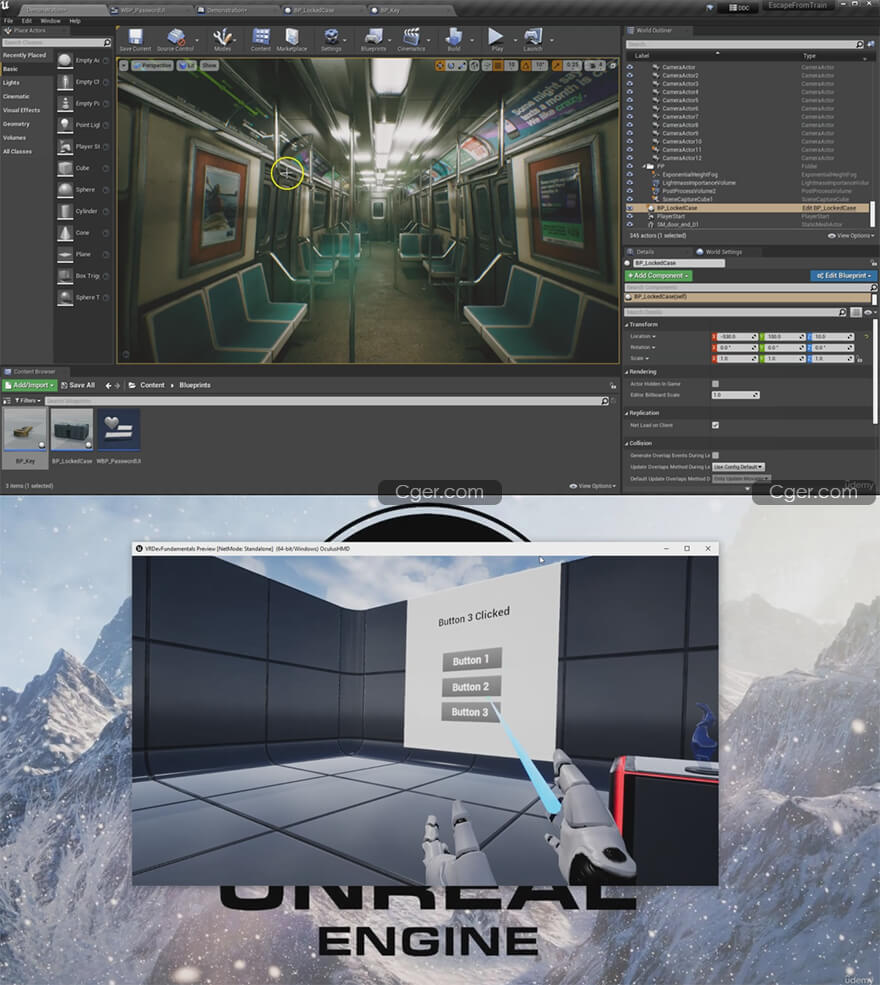
Task: Select the Sphere shape placement icon
Action: pos(65,190)
